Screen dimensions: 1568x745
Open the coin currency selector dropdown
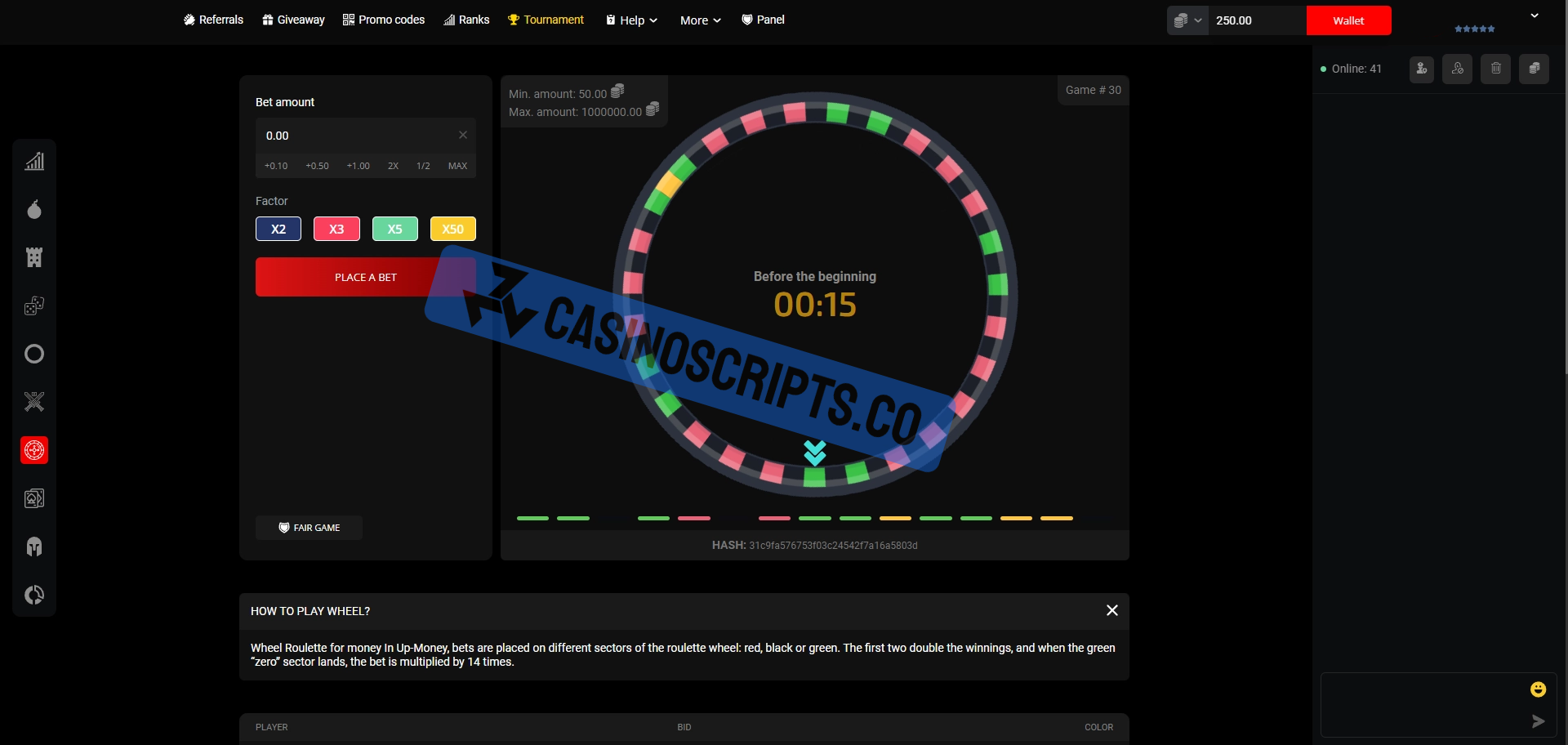(x=1187, y=20)
